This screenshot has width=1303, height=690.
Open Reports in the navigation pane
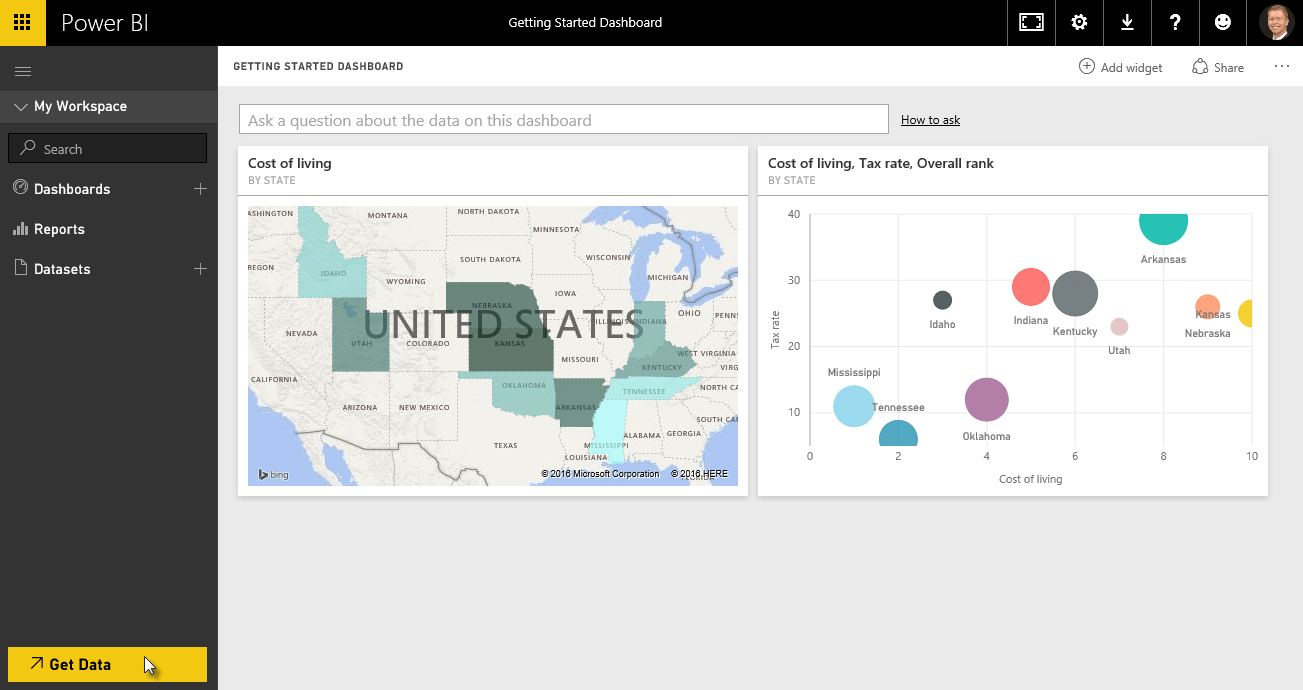(59, 229)
